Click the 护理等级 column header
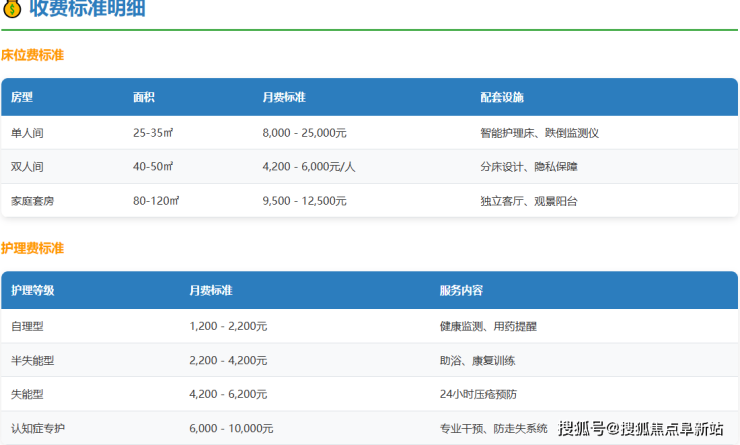Image resolution: width=740 pixels, height=445 pixels. [x=33, y=290]
